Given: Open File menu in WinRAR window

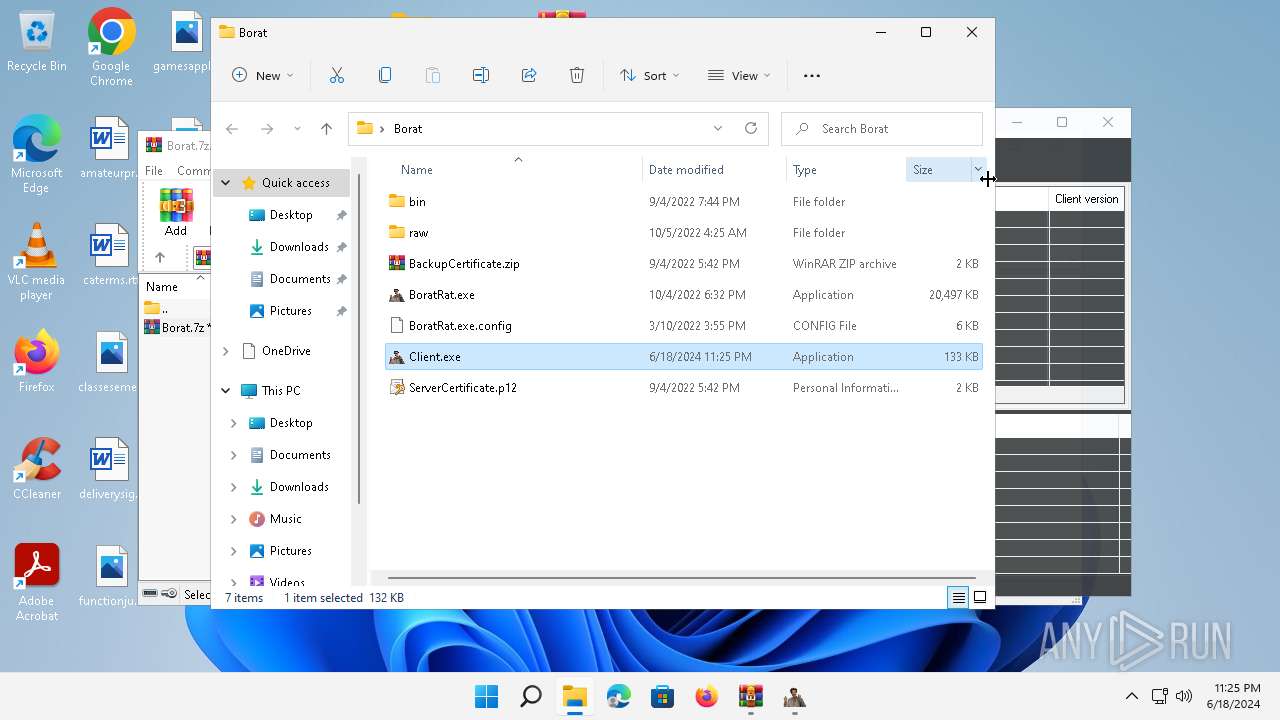Looking at the screenshot, I should (x=154, y=171).
